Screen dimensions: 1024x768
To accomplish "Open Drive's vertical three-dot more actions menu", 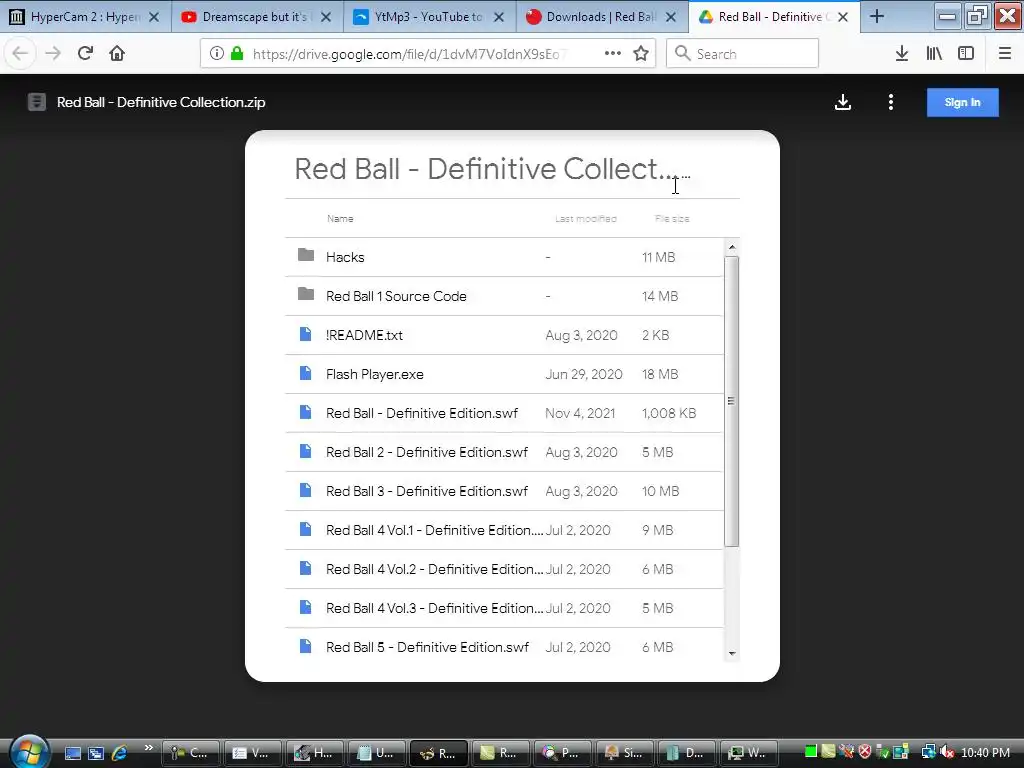I will coord(891,103).
